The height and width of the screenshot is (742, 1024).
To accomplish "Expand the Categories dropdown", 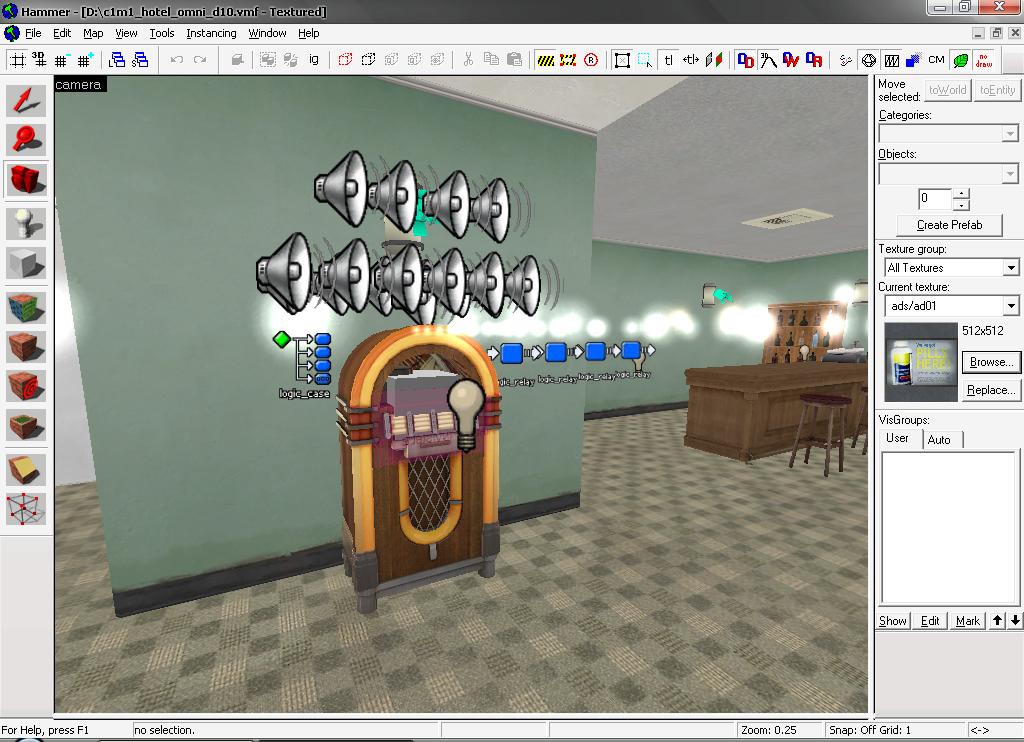I will coord(1010,133).
